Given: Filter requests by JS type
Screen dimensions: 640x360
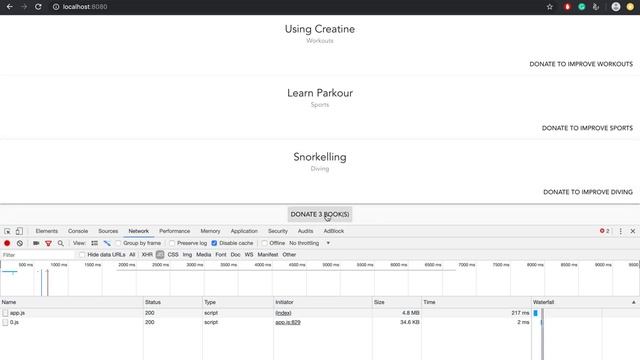Looking at the screenshot, I should point(160,255).
